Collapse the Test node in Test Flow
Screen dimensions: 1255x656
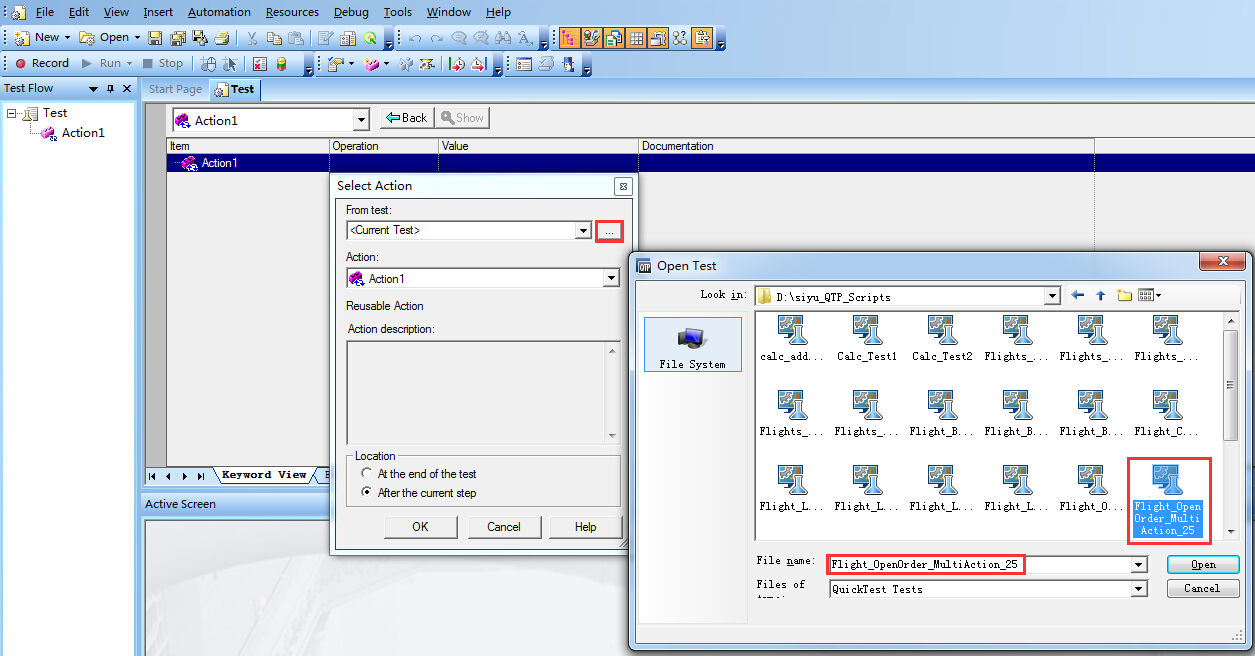pos(12,113)
